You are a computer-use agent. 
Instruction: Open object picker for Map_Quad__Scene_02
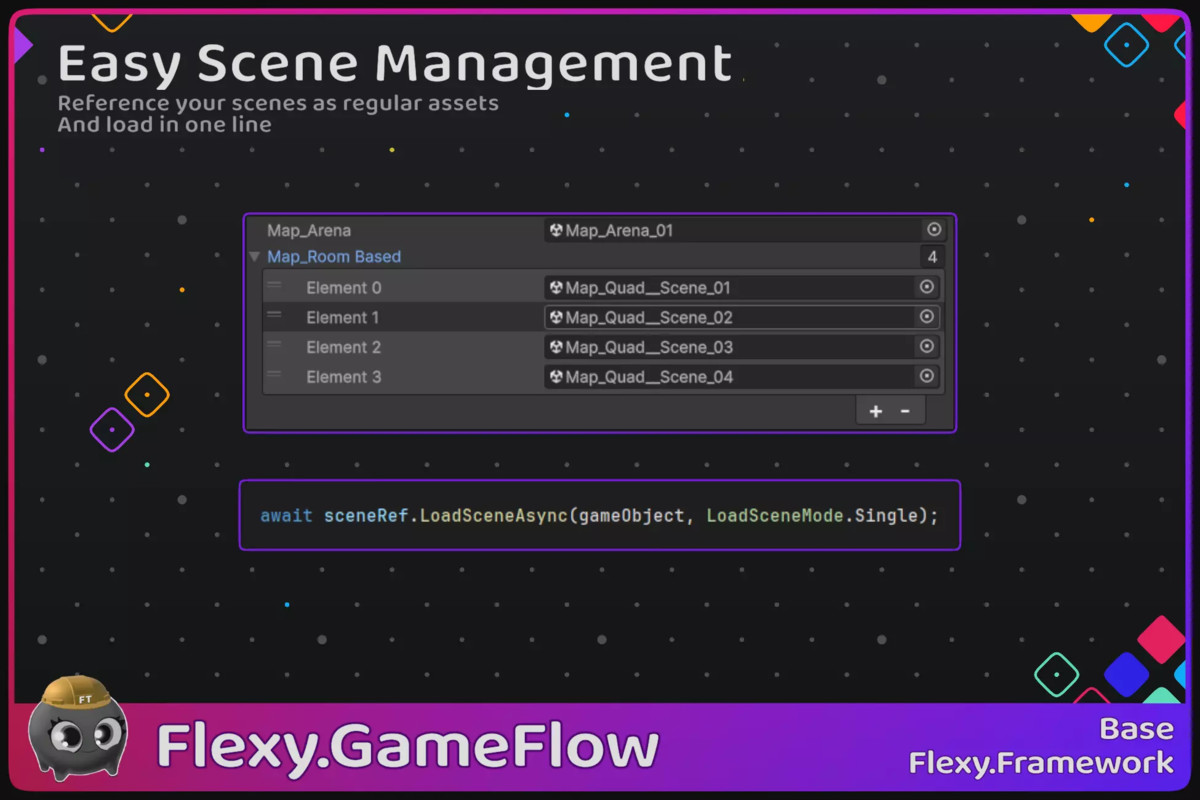(927, 317)
